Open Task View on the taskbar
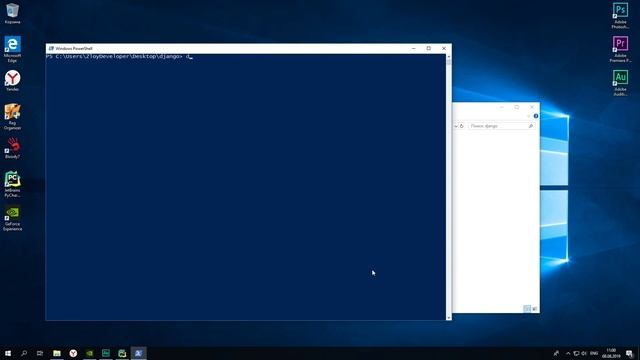Image resolution: width=640 pixels, height=360 pixels. click(40, 353)
